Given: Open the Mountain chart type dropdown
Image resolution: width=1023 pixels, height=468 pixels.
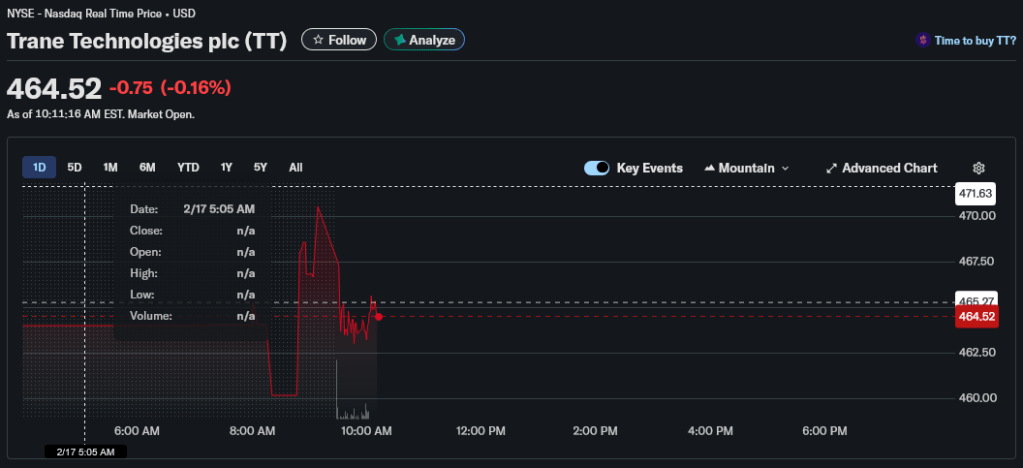Looking at the screenshot, I should click(747, 168).
